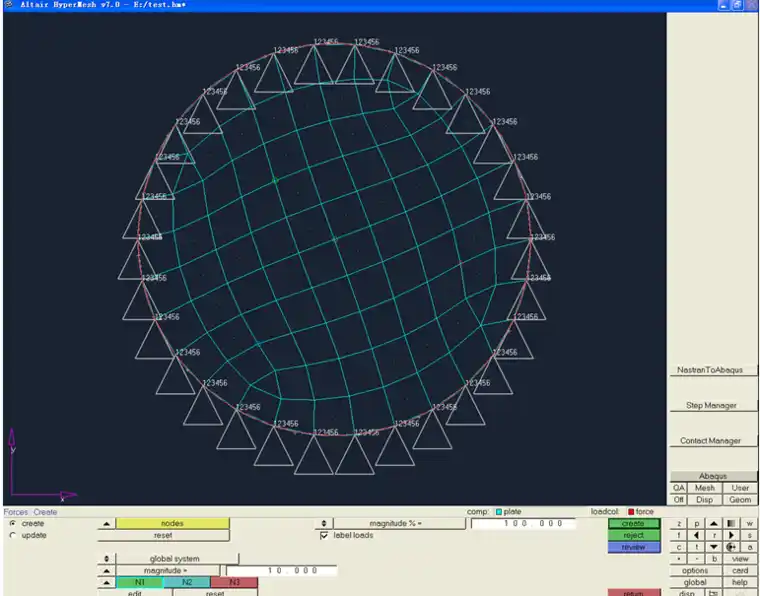The width and height of the screenshot is (760, 596).
Task: Click the sphere rotation icon in the view keypad
Action: (x=731, y=547)
